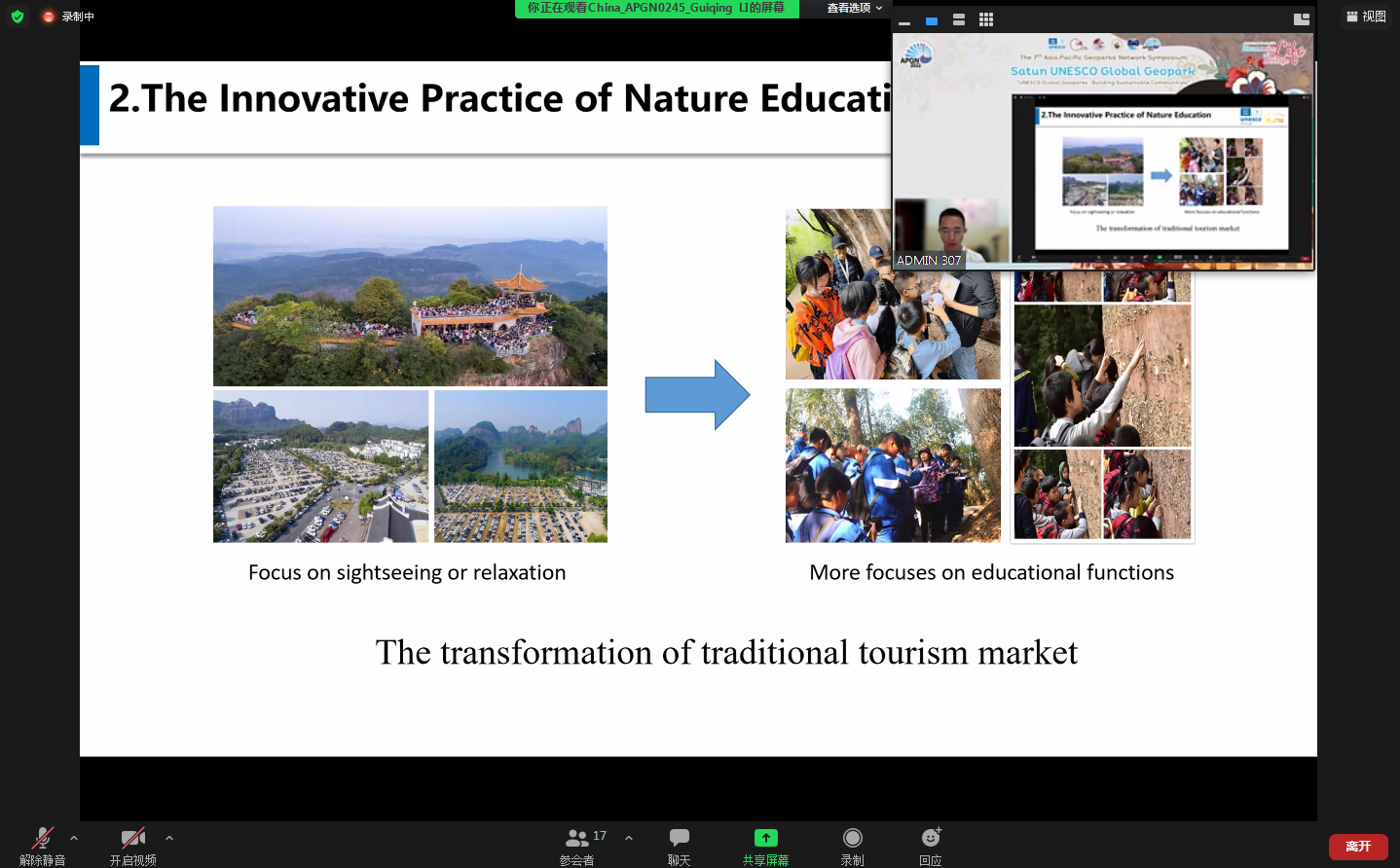Click 'Focus on sightseeing or relaxation' caption
1400x868 pixels.
[x=407, y=572]
